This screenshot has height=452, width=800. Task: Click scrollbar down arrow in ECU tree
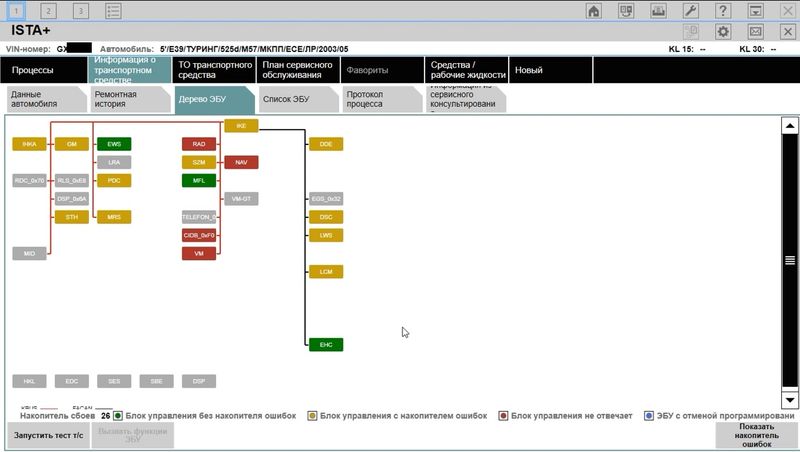[789, 399]
